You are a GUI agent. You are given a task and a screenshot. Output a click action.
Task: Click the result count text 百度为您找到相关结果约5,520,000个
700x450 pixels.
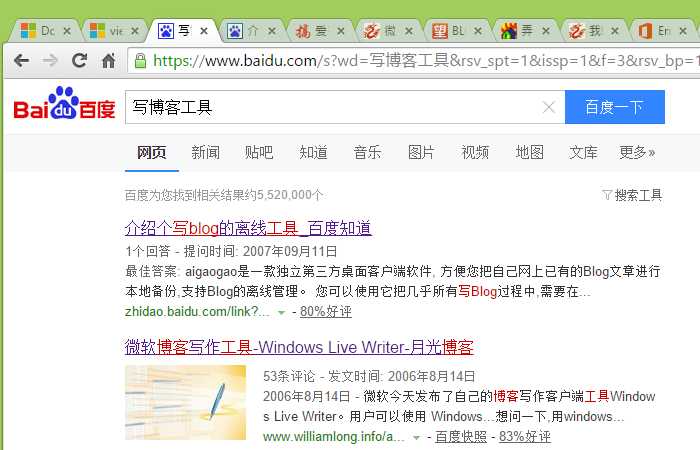pos(224,195)
